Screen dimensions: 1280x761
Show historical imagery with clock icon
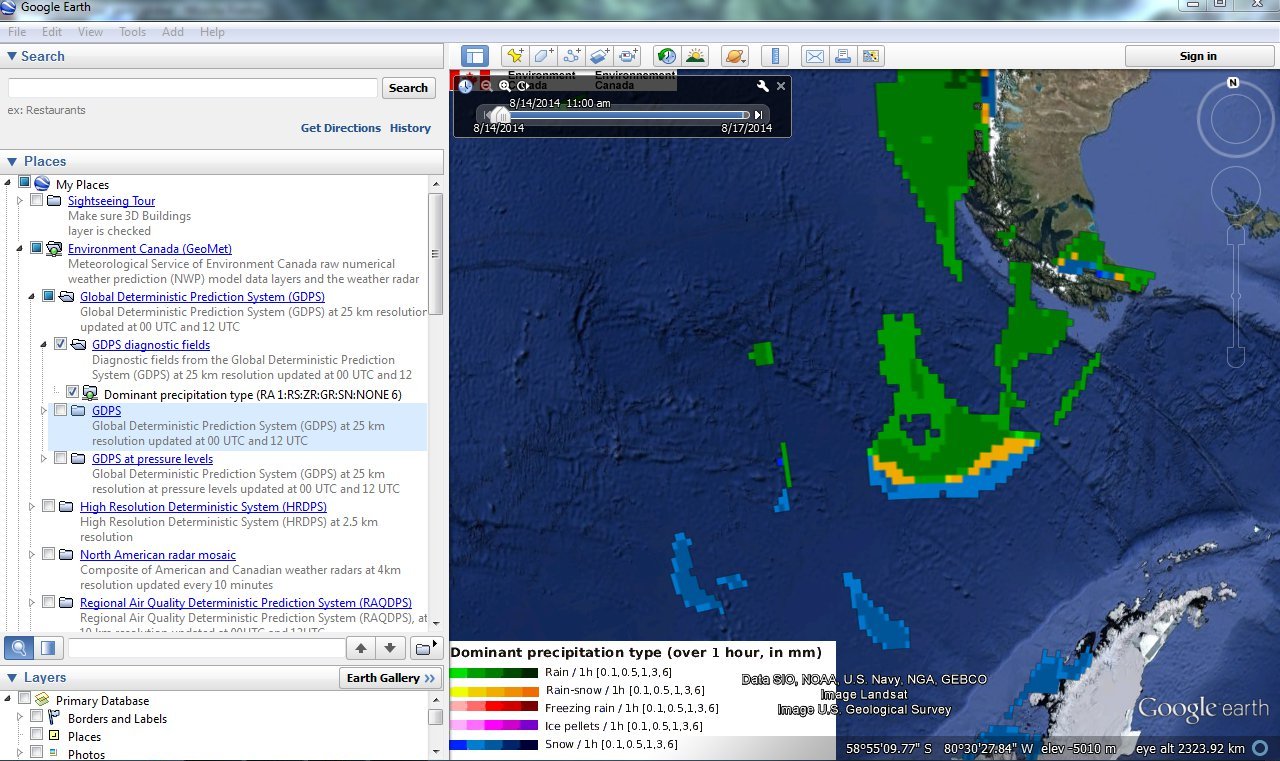tap(666, 56)
